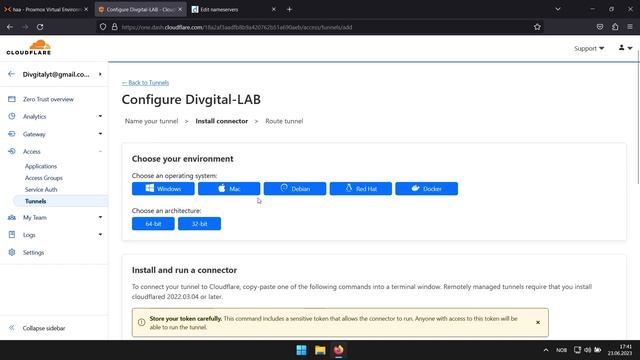Select 32-bit architecture

pyautogui.click(x=200, y=224)
